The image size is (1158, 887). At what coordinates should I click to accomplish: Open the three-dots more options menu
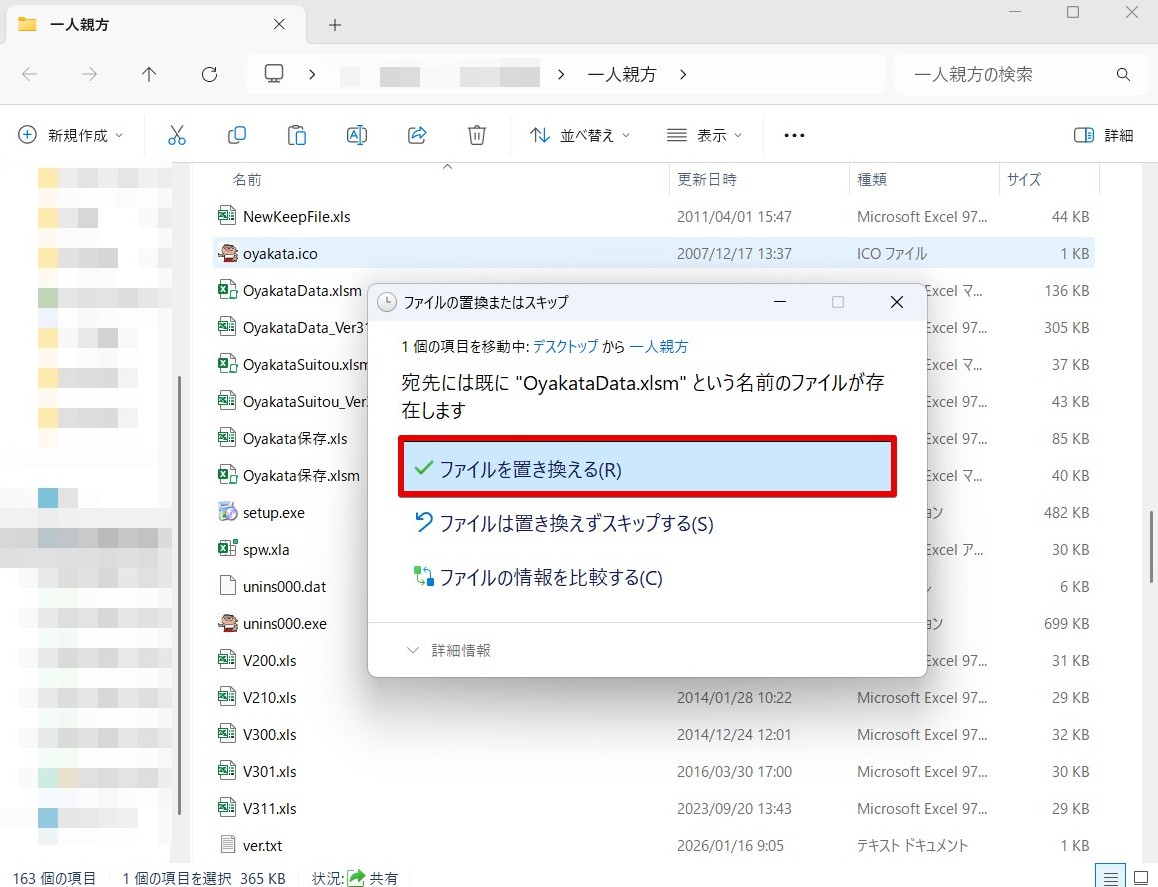[794, 135]
